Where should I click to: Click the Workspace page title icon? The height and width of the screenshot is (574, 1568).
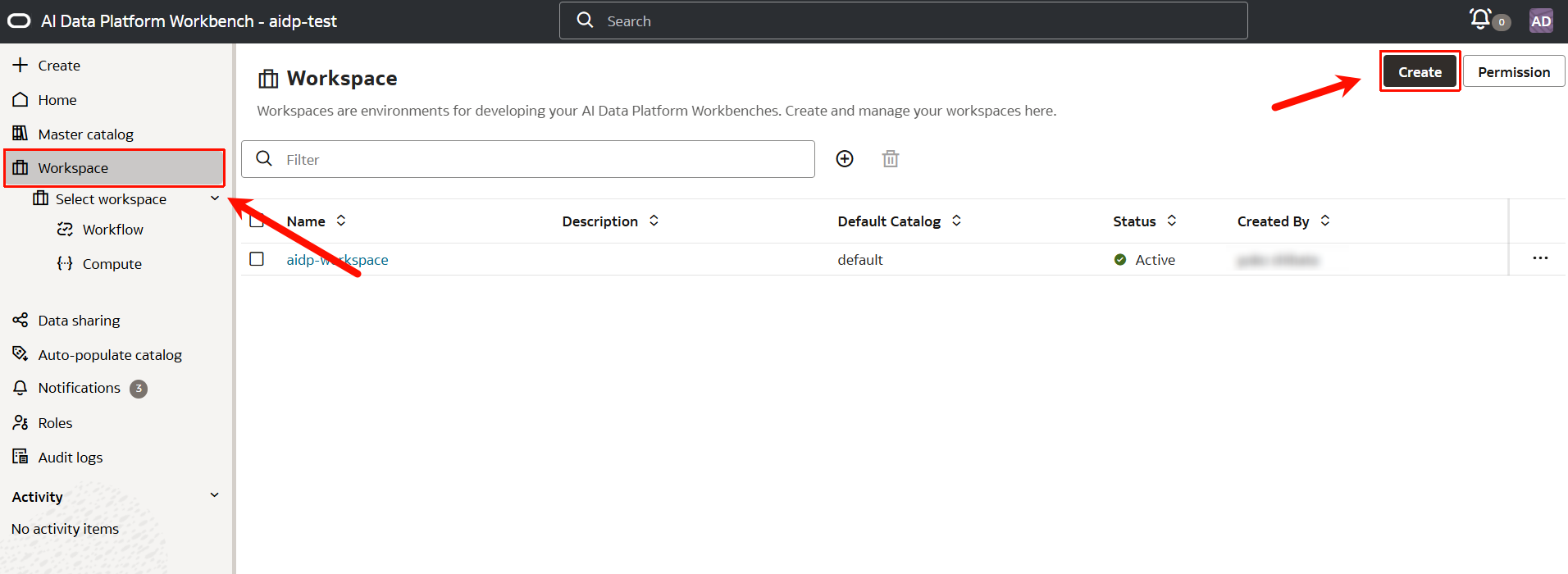tap(268, 79)
